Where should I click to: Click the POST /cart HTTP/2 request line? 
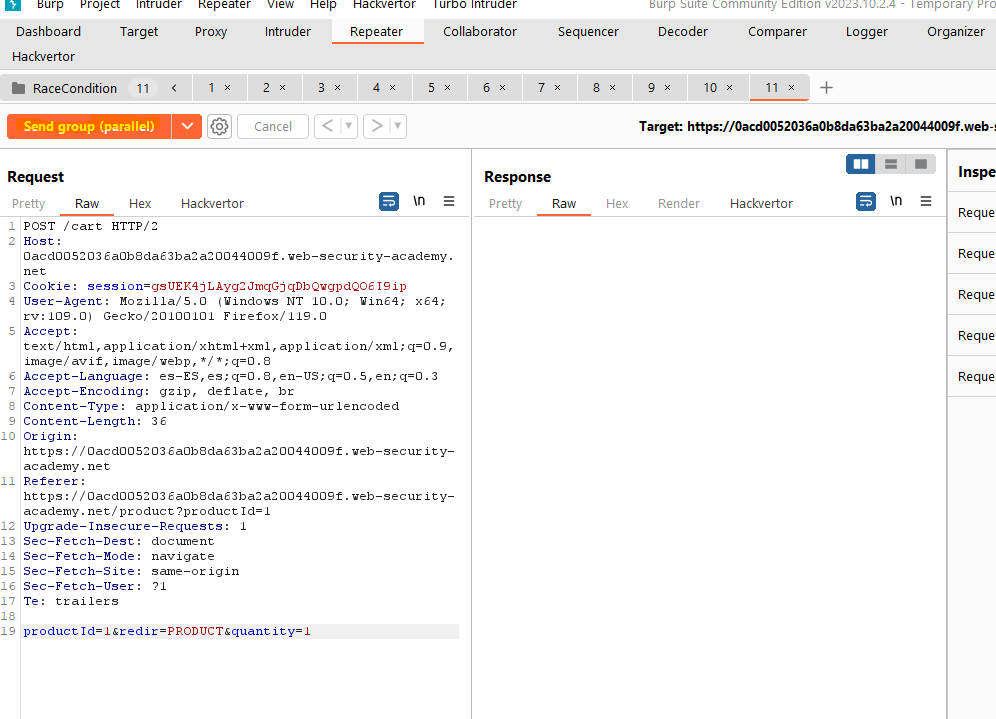91,226
